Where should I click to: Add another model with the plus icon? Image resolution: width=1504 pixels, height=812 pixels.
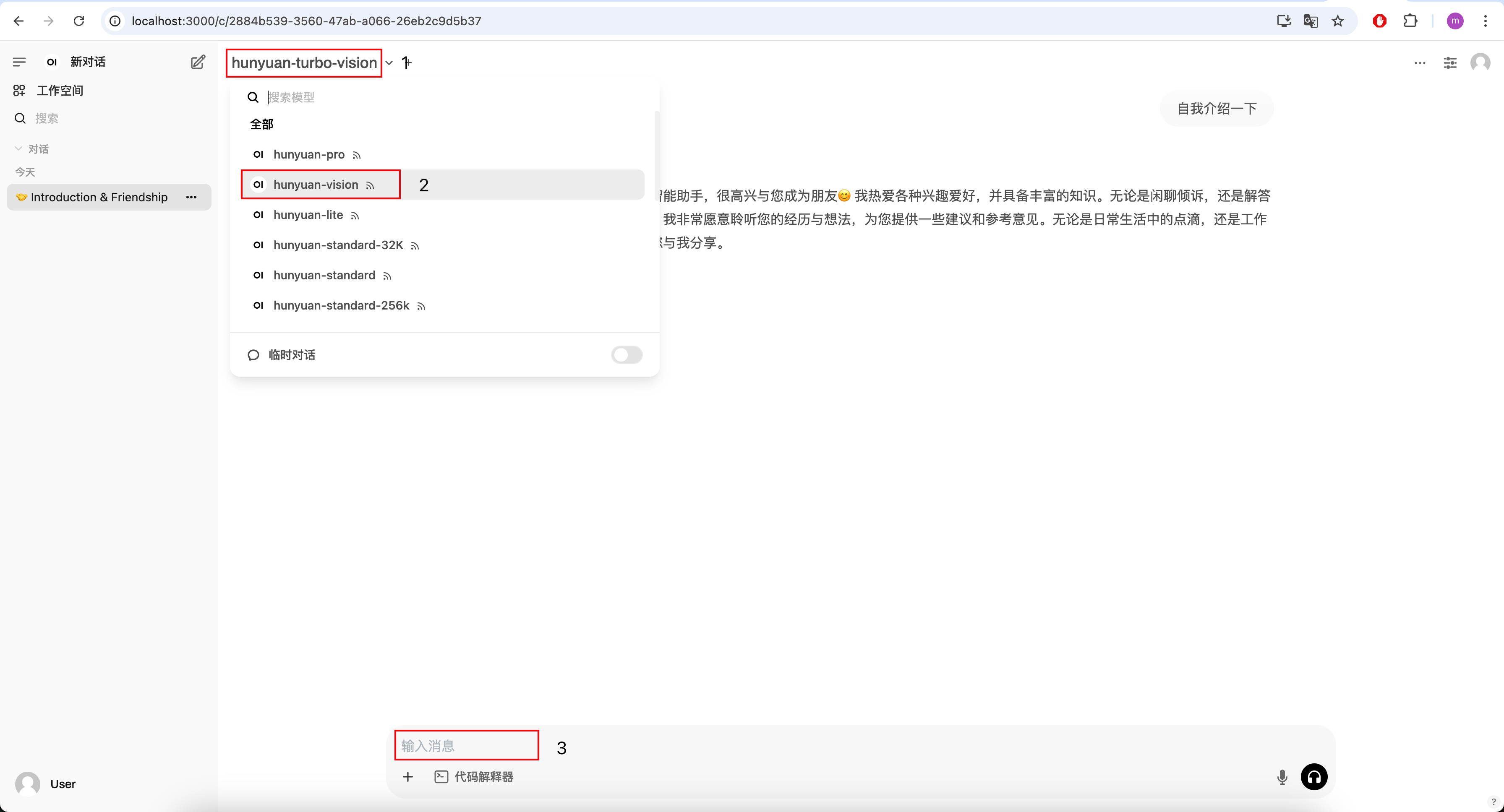point(407,62)
